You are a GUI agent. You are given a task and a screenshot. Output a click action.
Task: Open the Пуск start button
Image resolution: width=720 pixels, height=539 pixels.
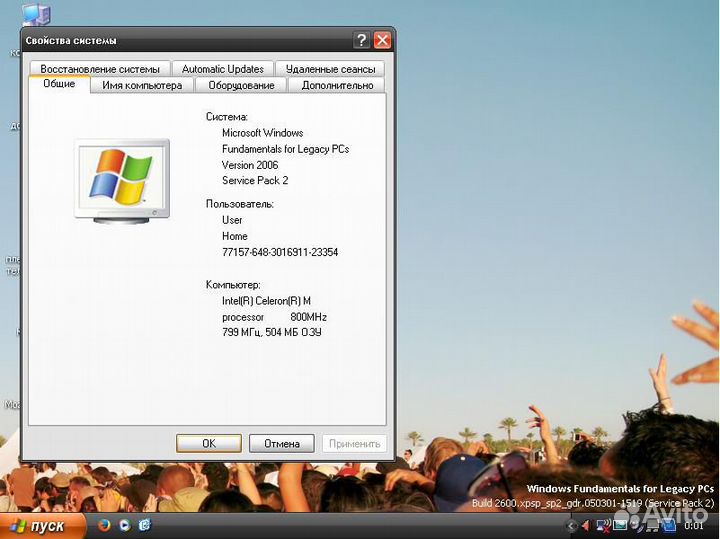42,526
